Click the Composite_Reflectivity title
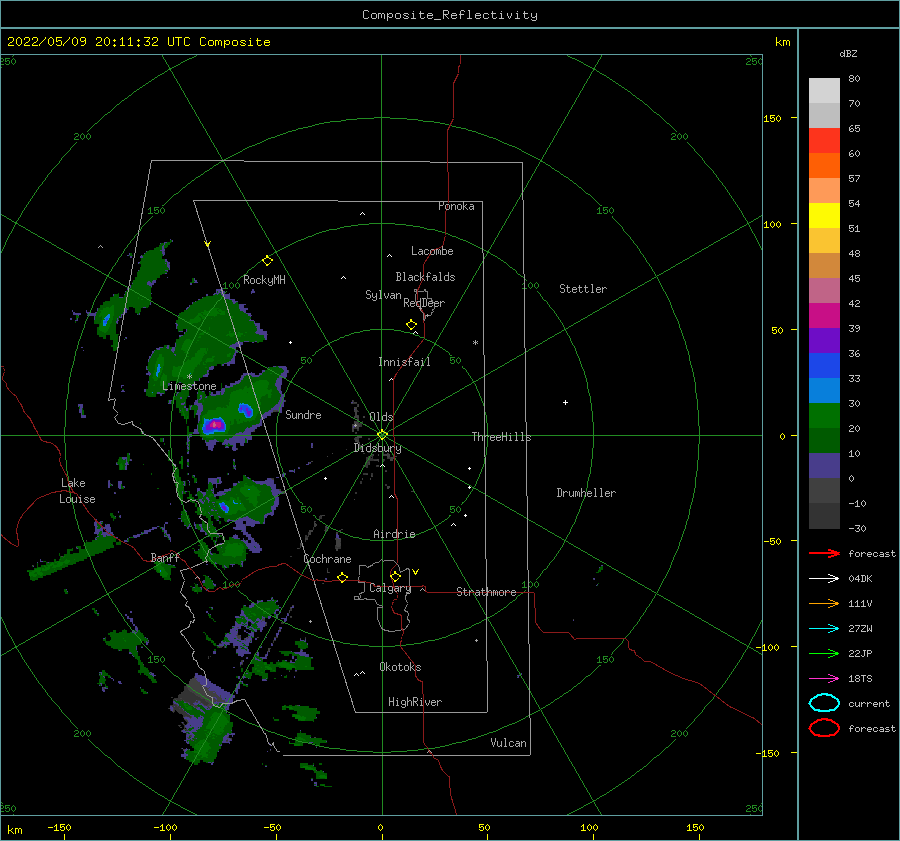900x841 pixels. pyautogui.click(x=450, y=15)
